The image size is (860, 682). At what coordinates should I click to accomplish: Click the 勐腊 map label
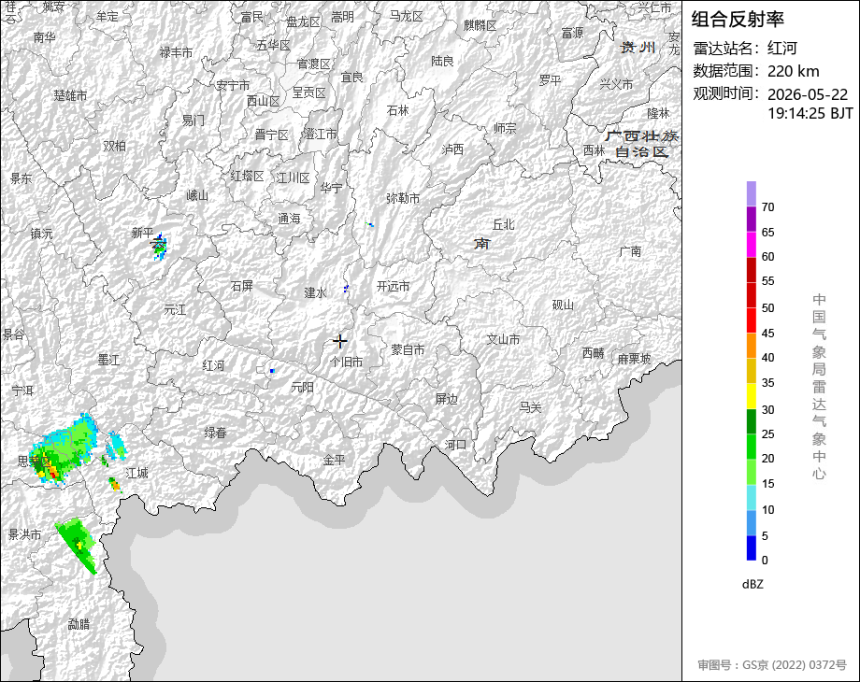pos(78,624)
